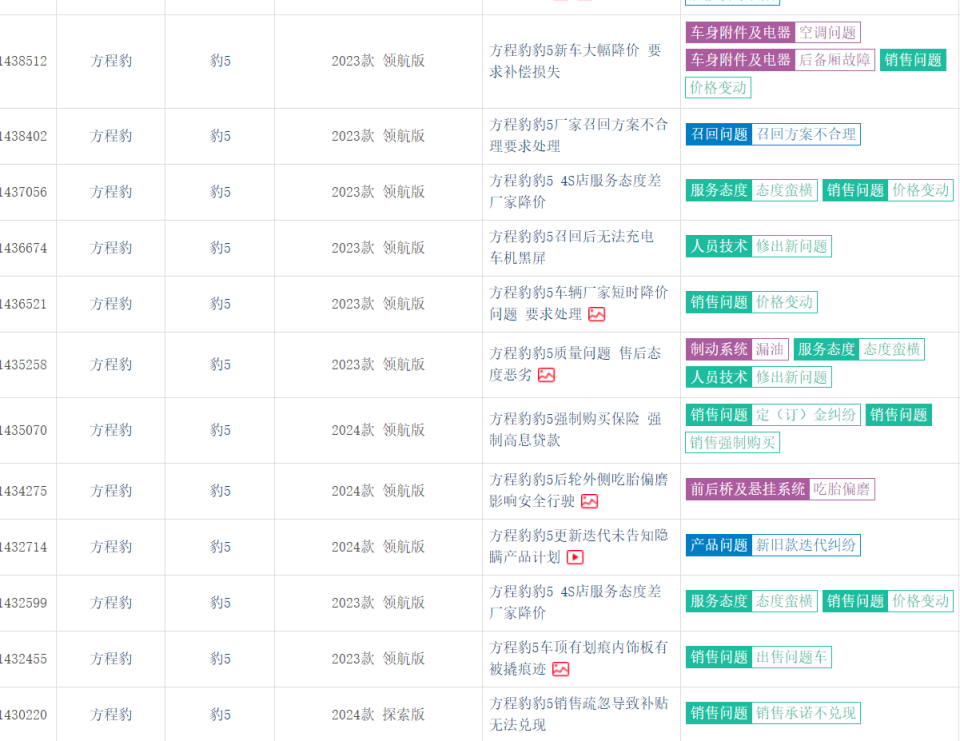Select the 销售强制购买 tag

[x=732, y=442]
